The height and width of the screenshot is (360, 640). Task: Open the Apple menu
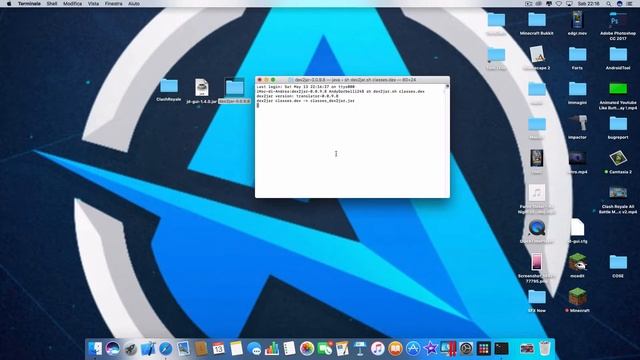pyautogui.click(x=9, y=3)
